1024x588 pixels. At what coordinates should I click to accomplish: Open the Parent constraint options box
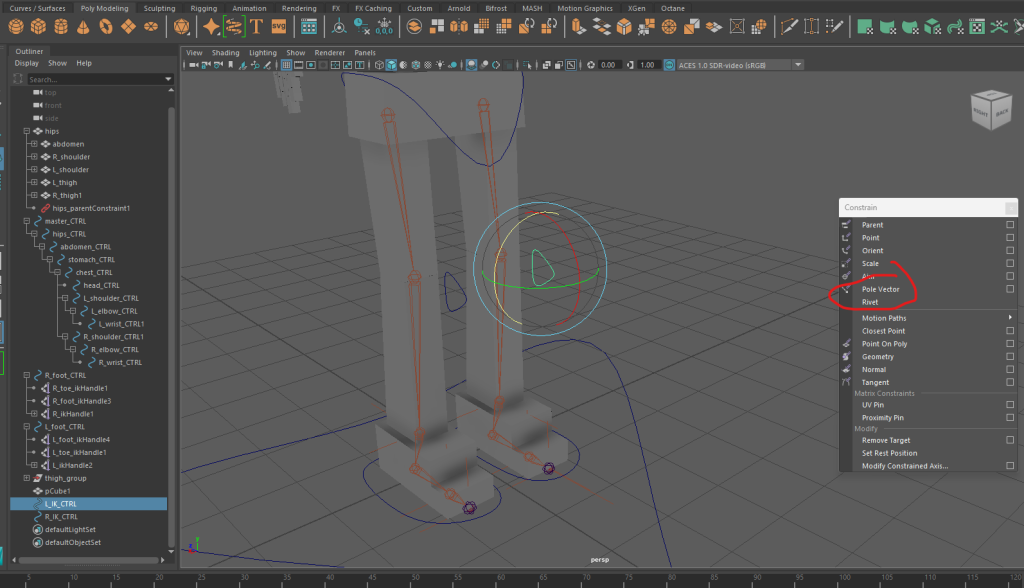1010,225
